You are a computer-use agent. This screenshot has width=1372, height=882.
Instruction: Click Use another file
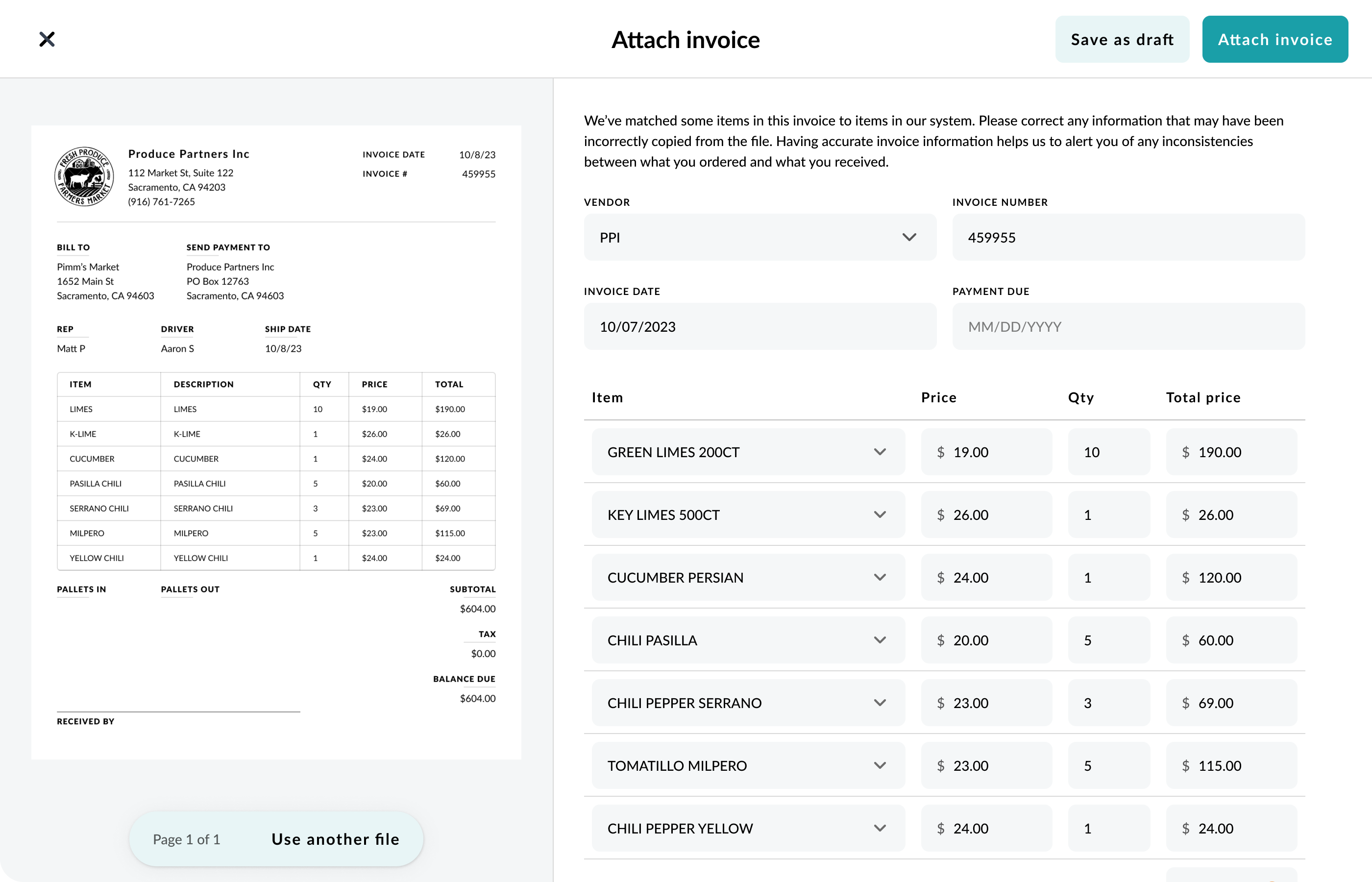335,839
